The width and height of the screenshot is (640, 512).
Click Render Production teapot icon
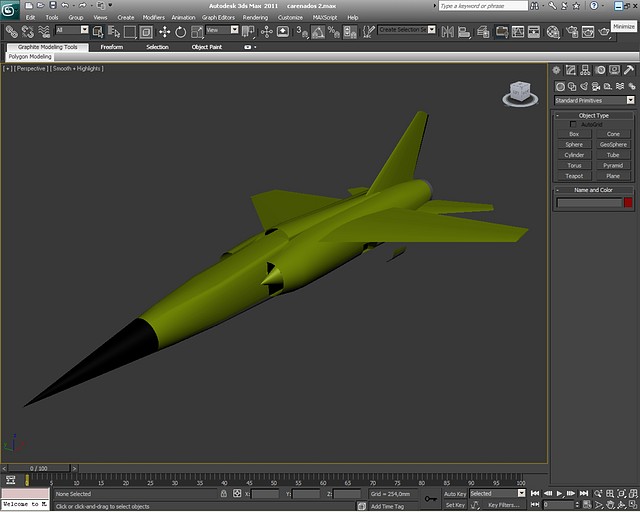tap(604, 31)
